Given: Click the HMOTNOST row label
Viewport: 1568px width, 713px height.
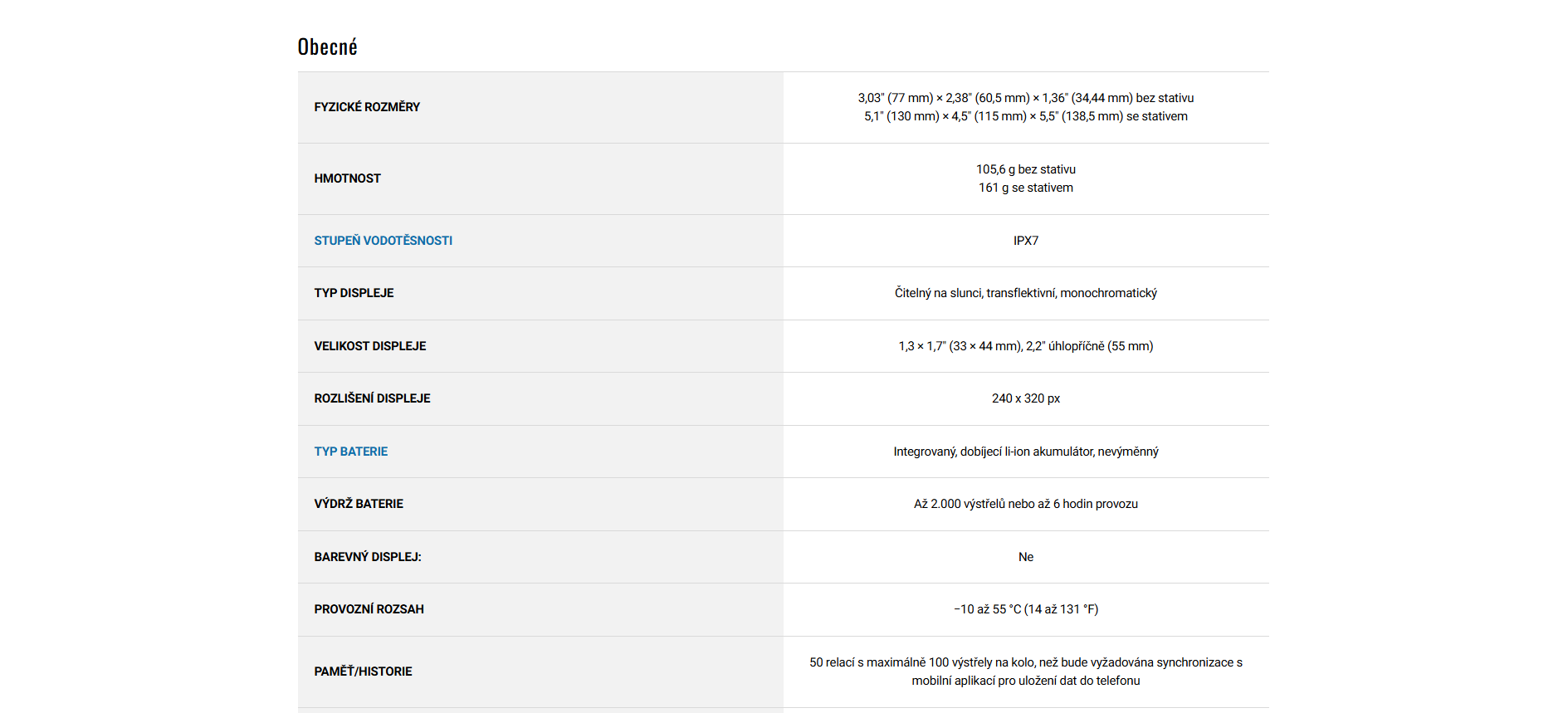Looking at the screenshot, I should (347, 178).
